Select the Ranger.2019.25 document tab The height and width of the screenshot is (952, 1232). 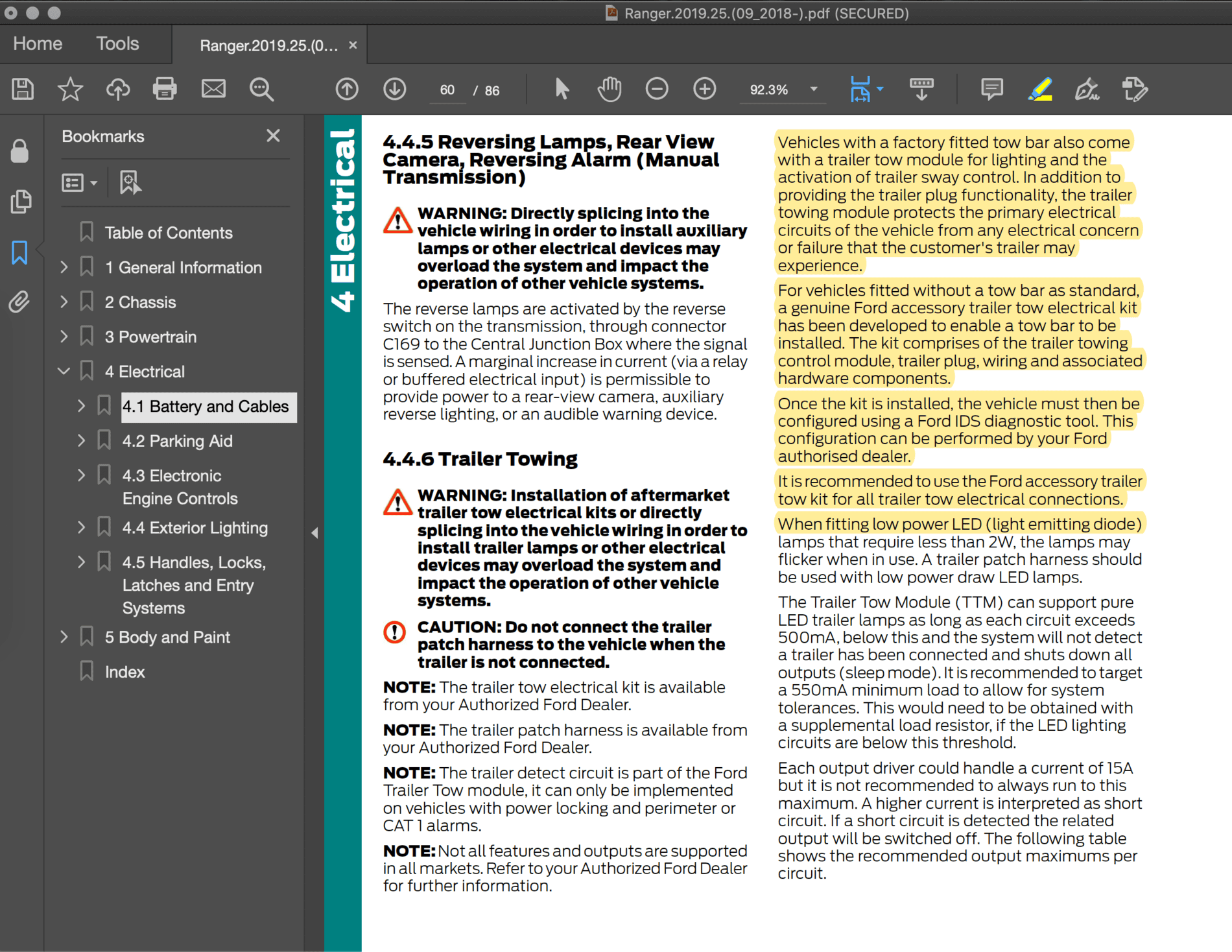click(x=268, y=45)
